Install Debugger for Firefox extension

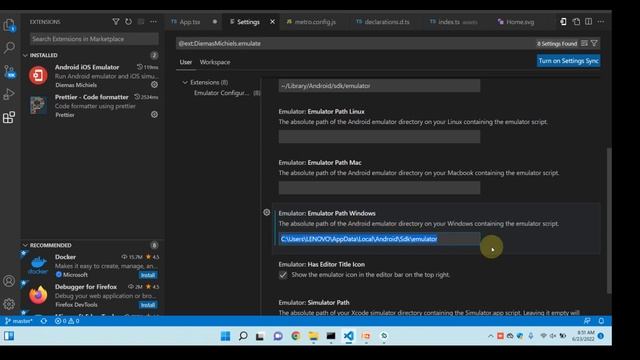148,305
